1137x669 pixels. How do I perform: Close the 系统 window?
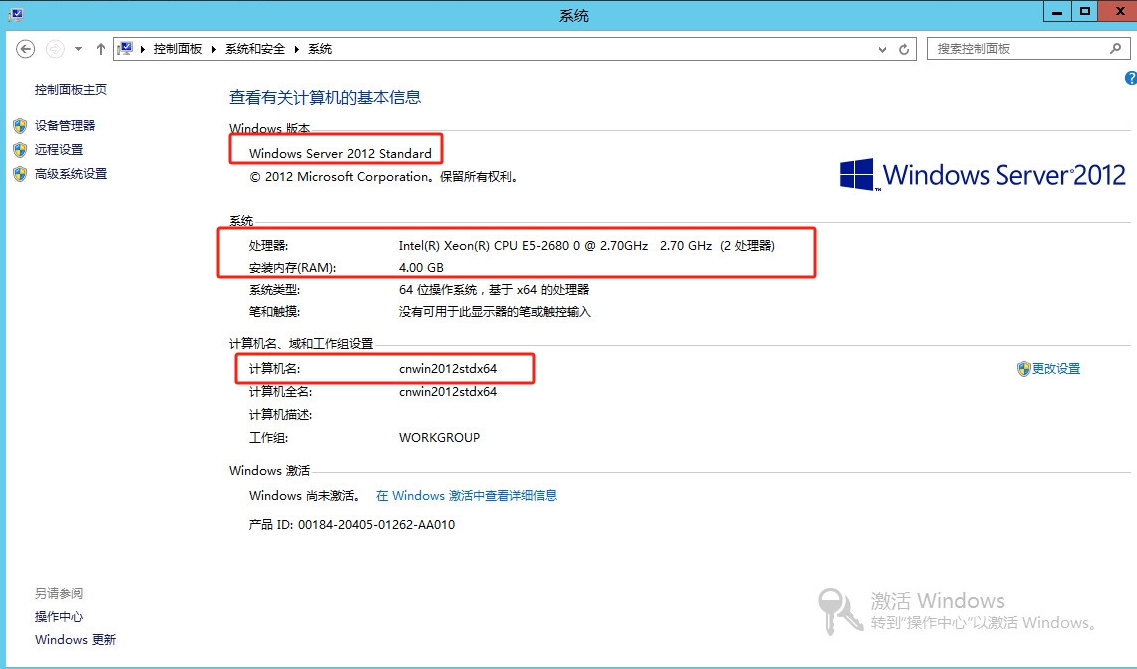(1118, 12)
